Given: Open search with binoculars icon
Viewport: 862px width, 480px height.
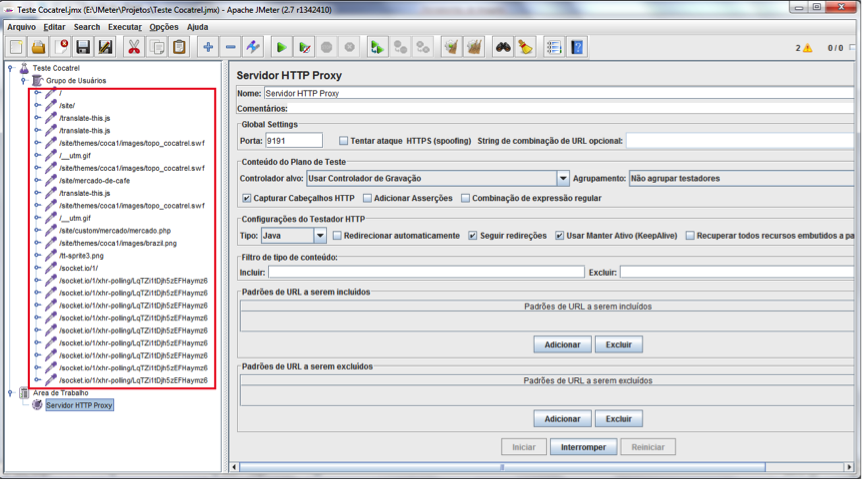Looking at the screenshot, I should [x=503, y=47].
